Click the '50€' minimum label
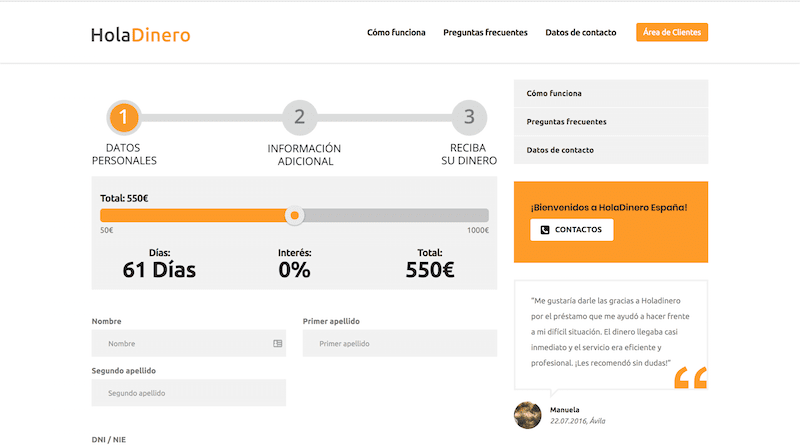Viewport: 800px width, 448px height. point(107,230)
